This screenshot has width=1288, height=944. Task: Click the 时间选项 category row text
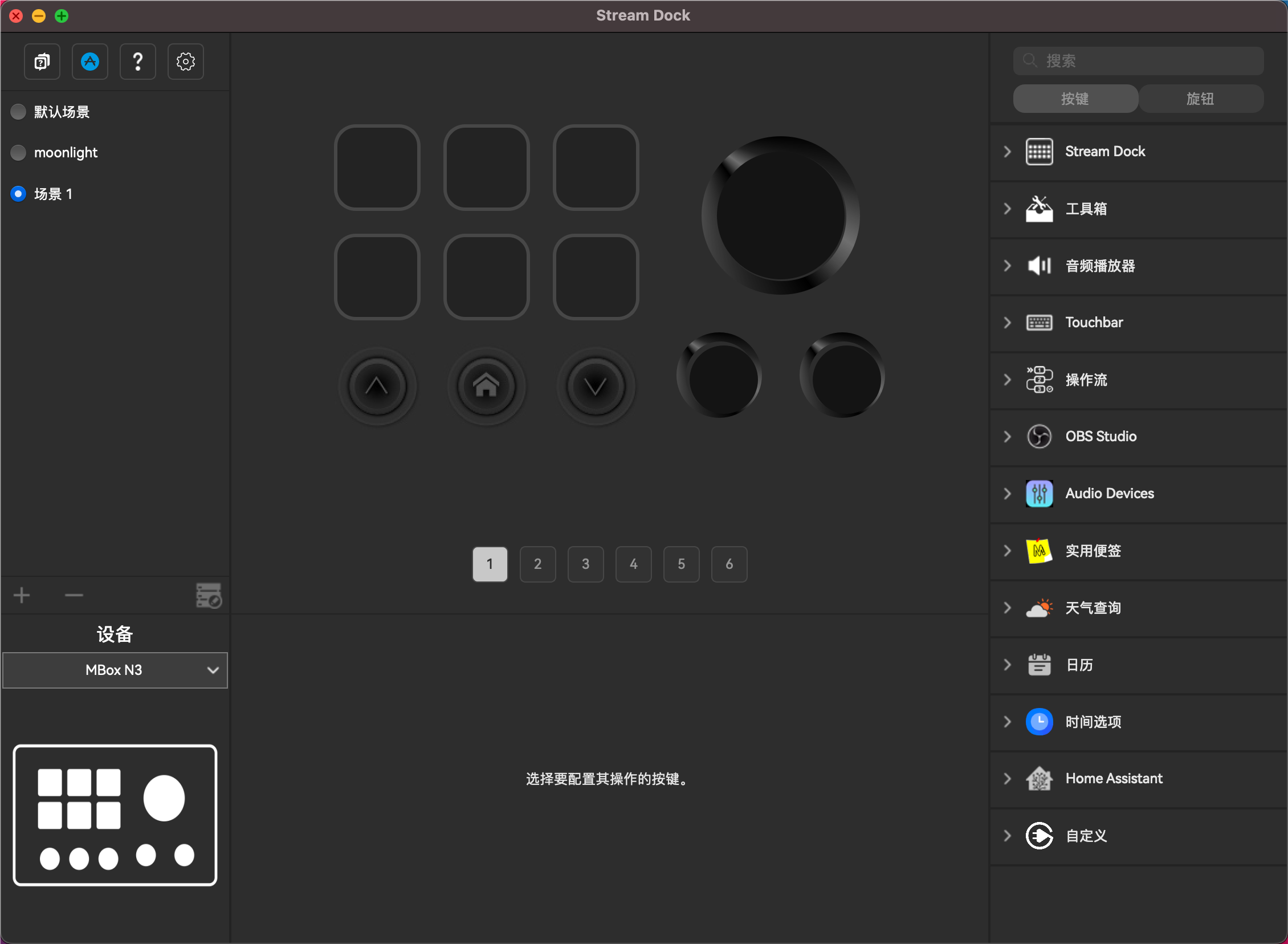click(x=1093, y=722)
